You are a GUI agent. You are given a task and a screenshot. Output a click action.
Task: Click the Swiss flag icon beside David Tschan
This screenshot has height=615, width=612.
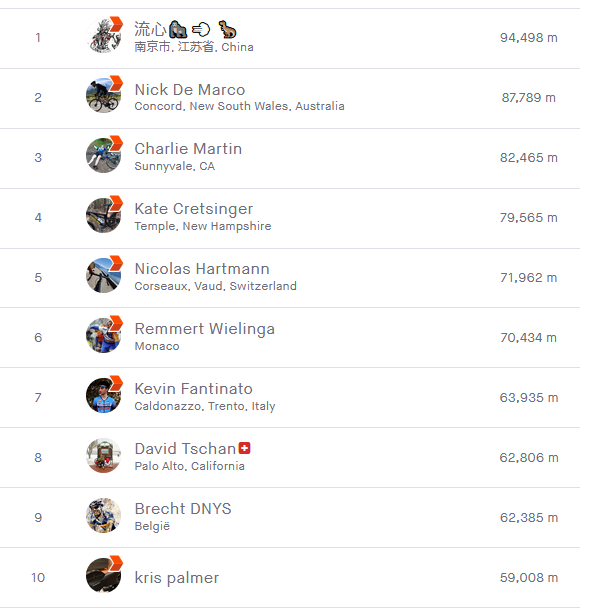pos(244,448)
